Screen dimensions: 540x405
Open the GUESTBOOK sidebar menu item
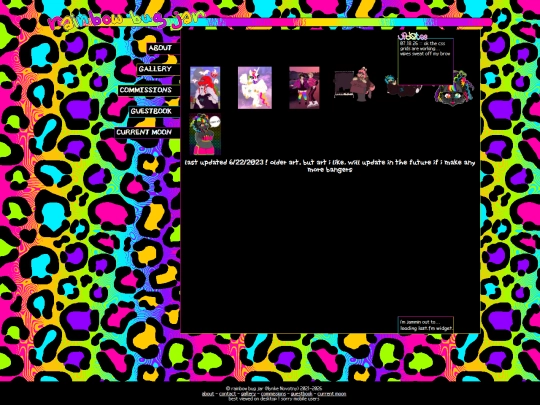154,111
